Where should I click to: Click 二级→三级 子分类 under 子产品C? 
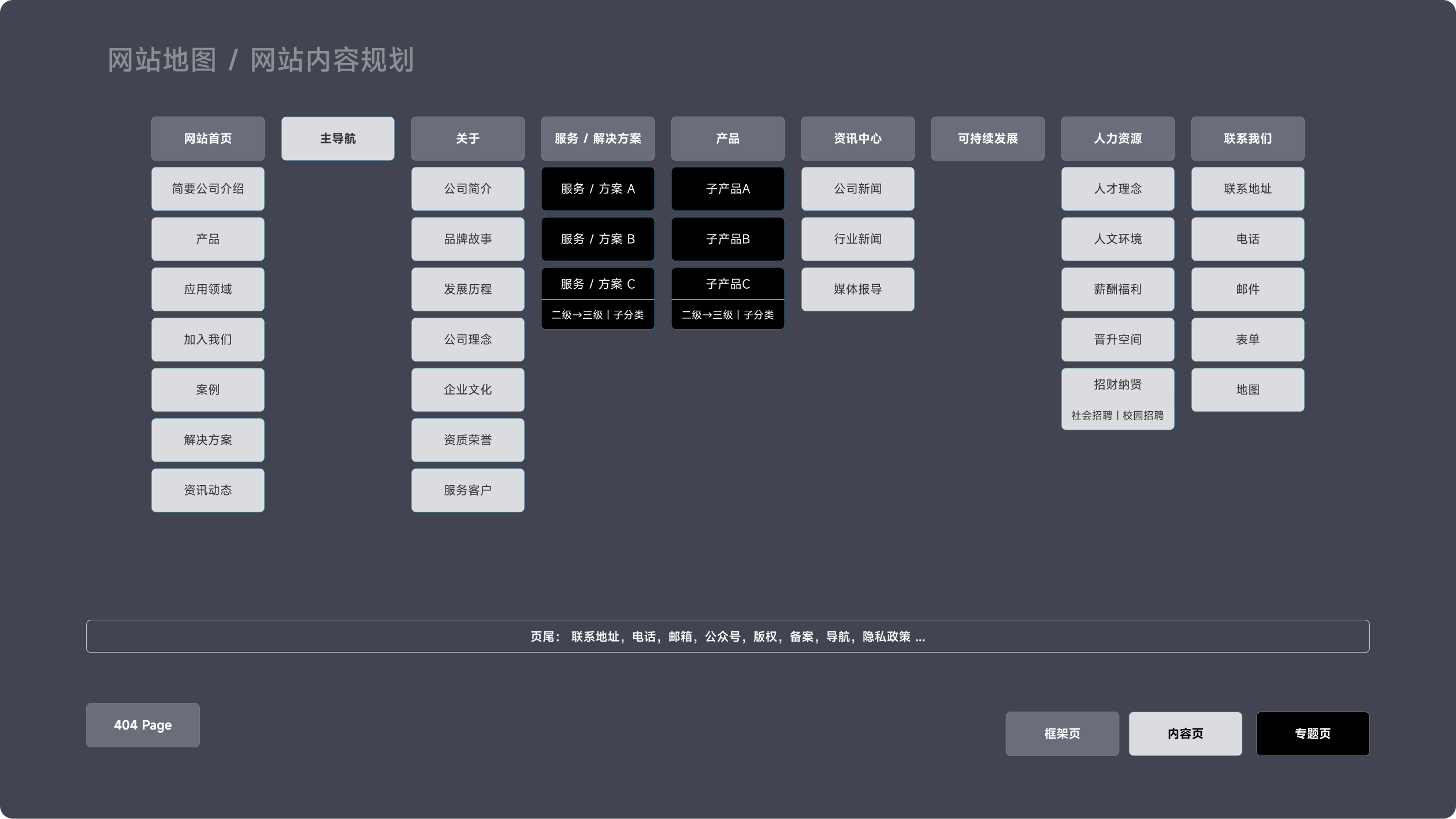click(x=727, y=315)
